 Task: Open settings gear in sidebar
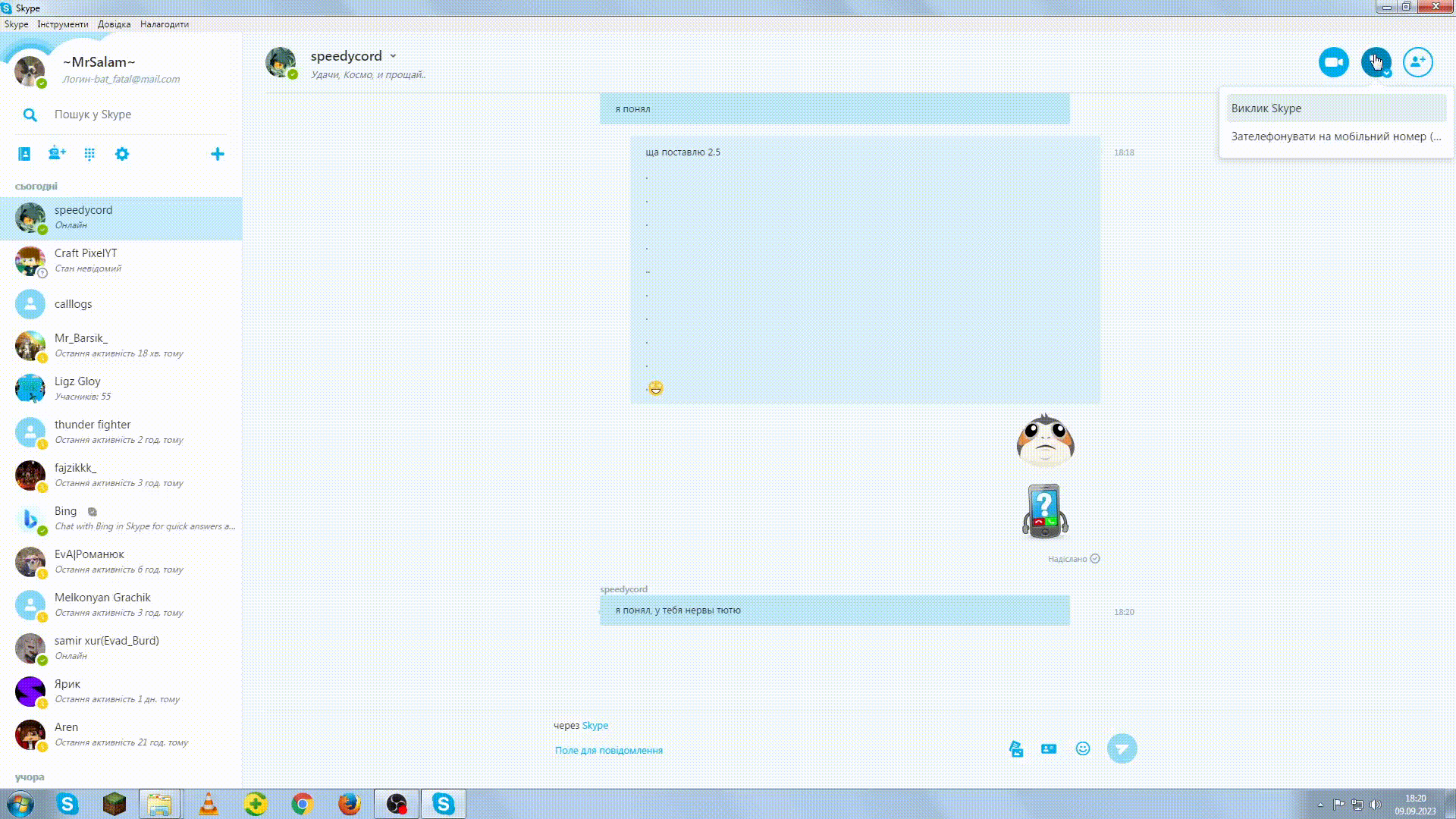122,154
